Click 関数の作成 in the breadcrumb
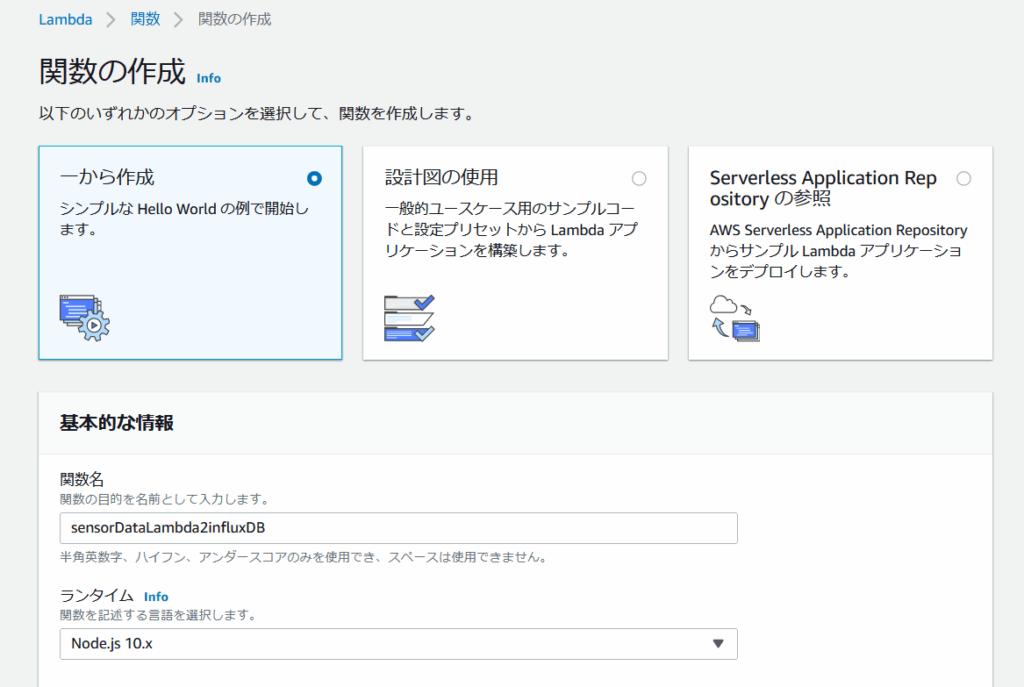Viewport: 1024px width, 687px height. tap(234, 20)
